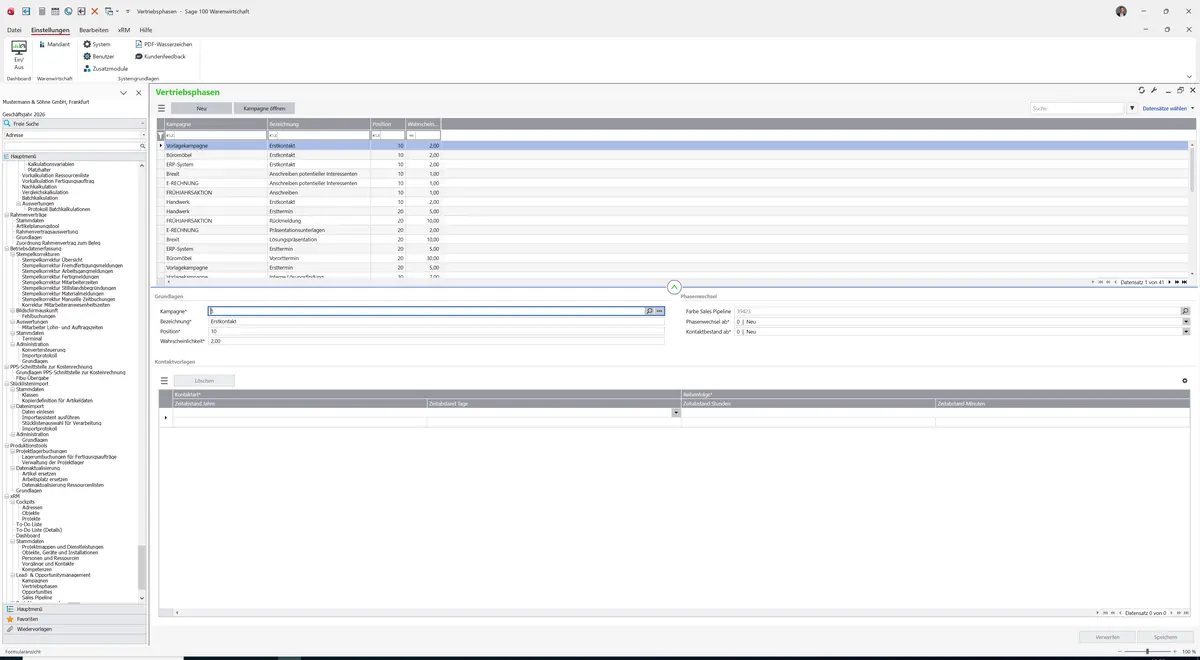1200x660 pixels.
Task: Click the Löschen button in Kontaktvorlagen
Action: [x=205, y=381]
